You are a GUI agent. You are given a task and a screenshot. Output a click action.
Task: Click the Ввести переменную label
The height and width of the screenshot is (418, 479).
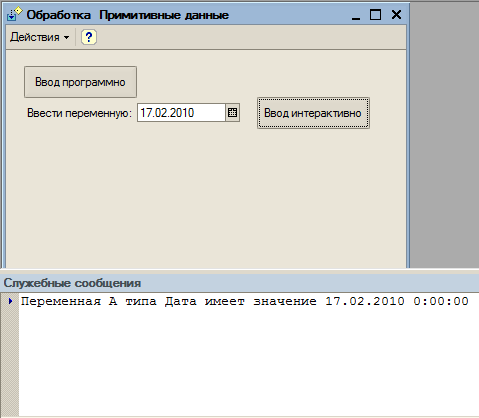(79, 113)
